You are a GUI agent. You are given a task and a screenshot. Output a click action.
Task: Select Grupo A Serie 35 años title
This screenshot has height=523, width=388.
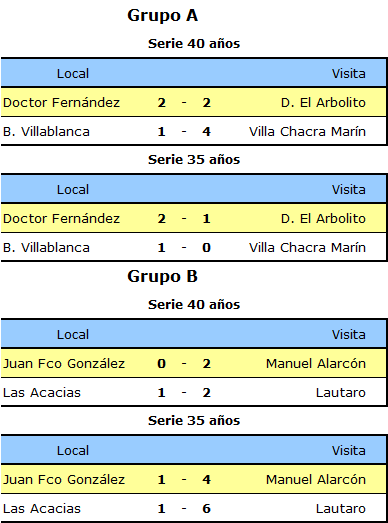click(194, 160)
